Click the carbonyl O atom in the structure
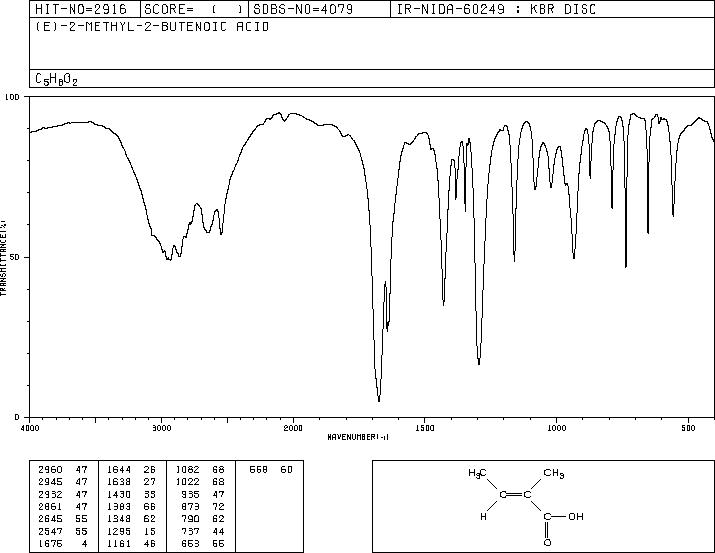Image resolution: width=715 pixels, height=553 pixels. point(547,543)
